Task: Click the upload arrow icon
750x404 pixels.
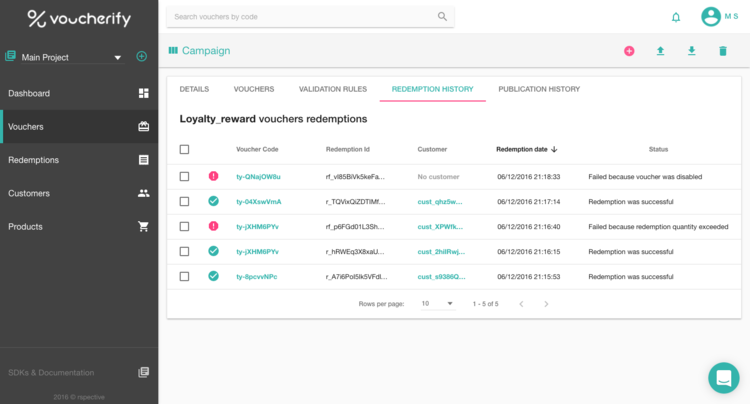Action: click(661, 51)
